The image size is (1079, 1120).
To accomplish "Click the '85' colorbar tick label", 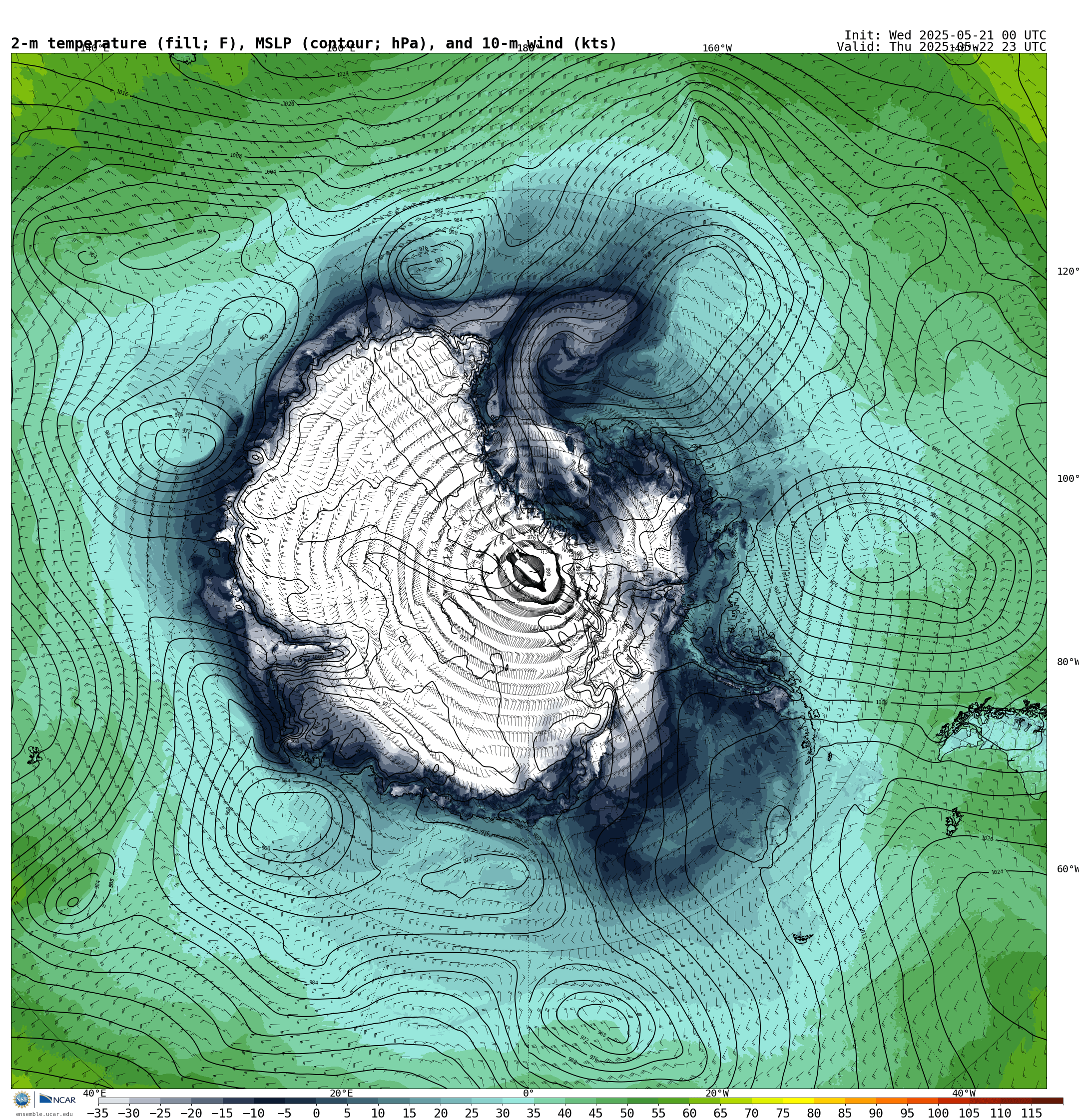I will click(x=845, y=1113).
